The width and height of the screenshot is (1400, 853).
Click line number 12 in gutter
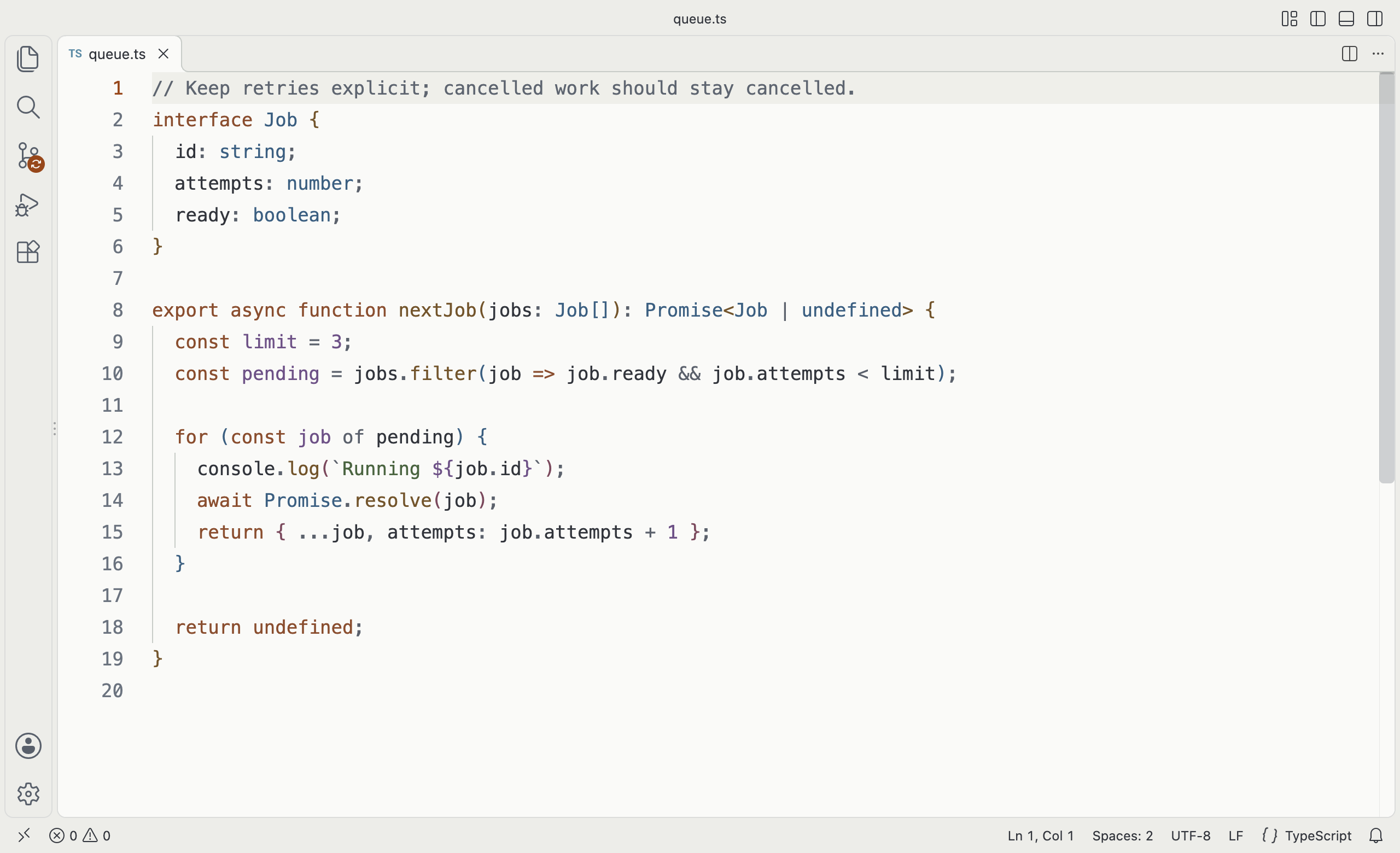(113, 437)
